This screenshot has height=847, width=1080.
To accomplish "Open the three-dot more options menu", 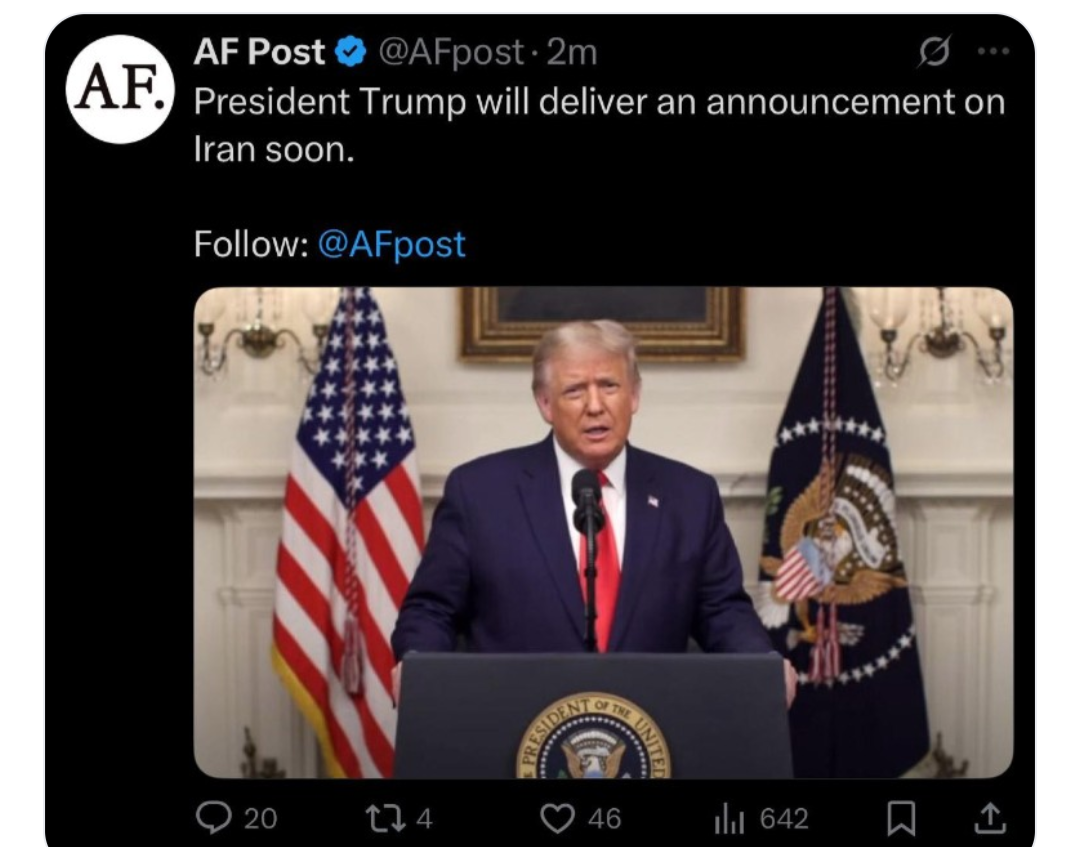I will [x=993, y=51].
